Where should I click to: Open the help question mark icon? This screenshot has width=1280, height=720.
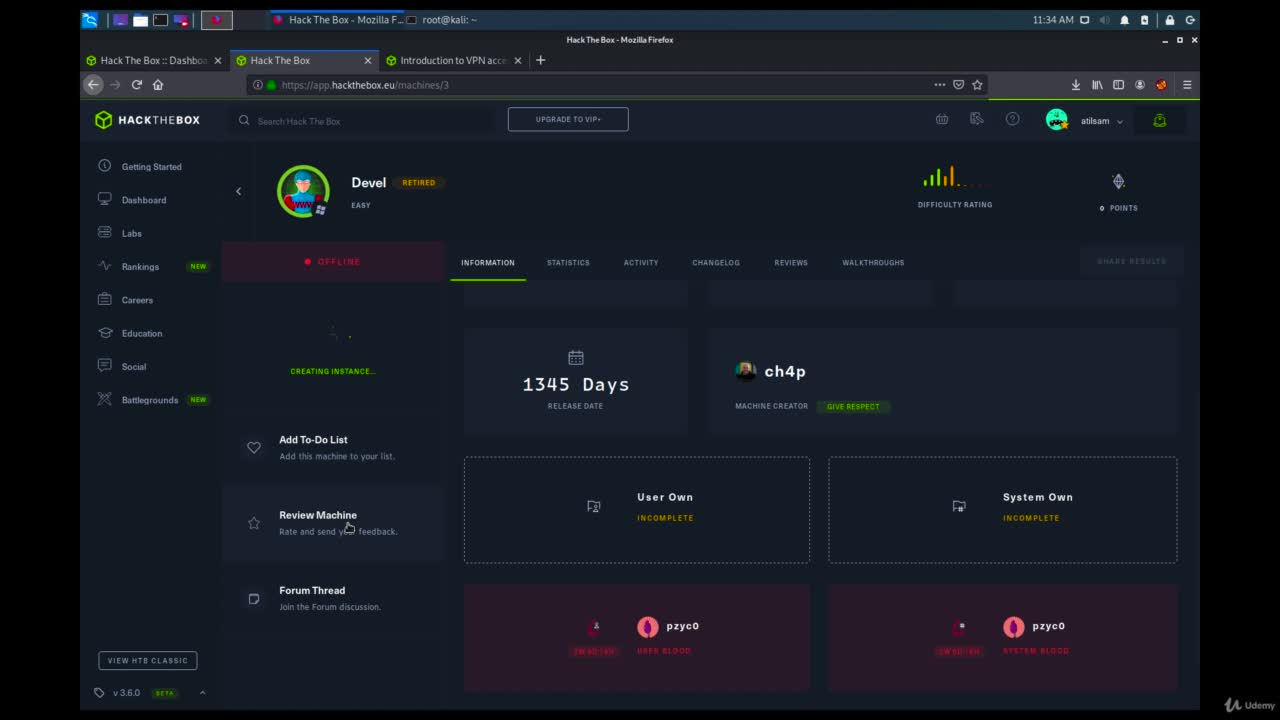click(x=1012, y=119)
